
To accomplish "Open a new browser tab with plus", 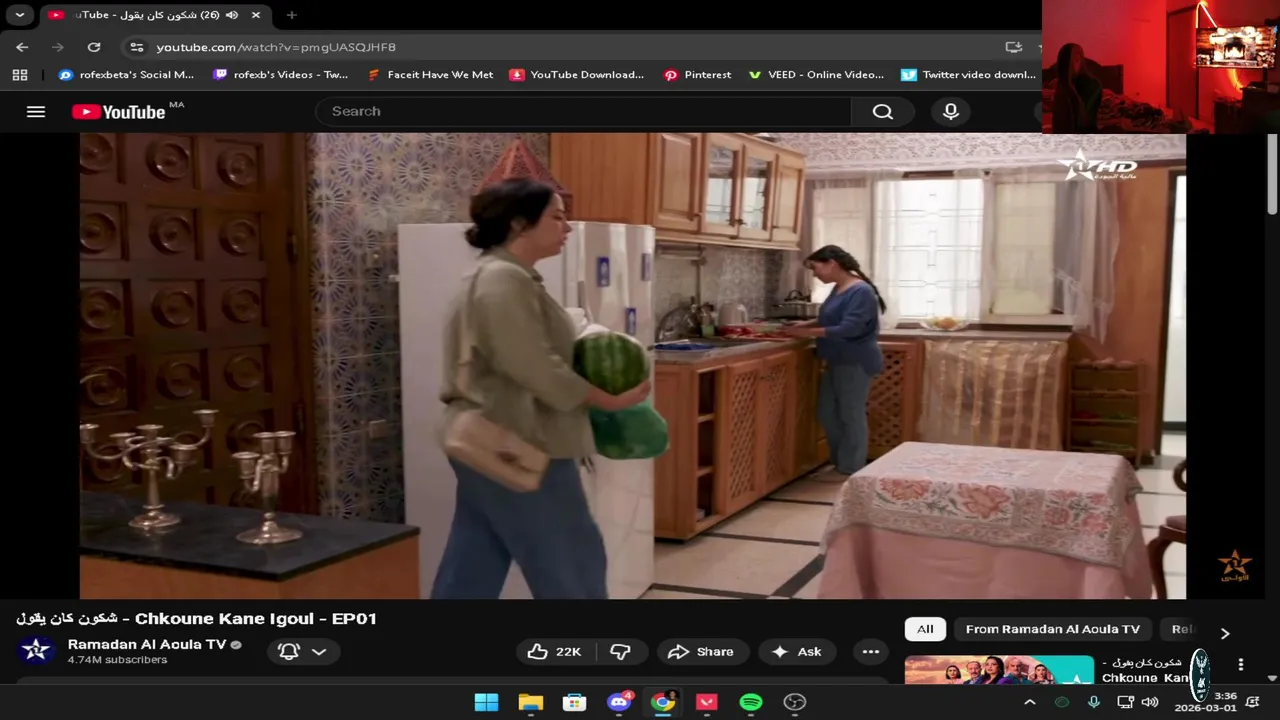I will (x=291, y=15).
